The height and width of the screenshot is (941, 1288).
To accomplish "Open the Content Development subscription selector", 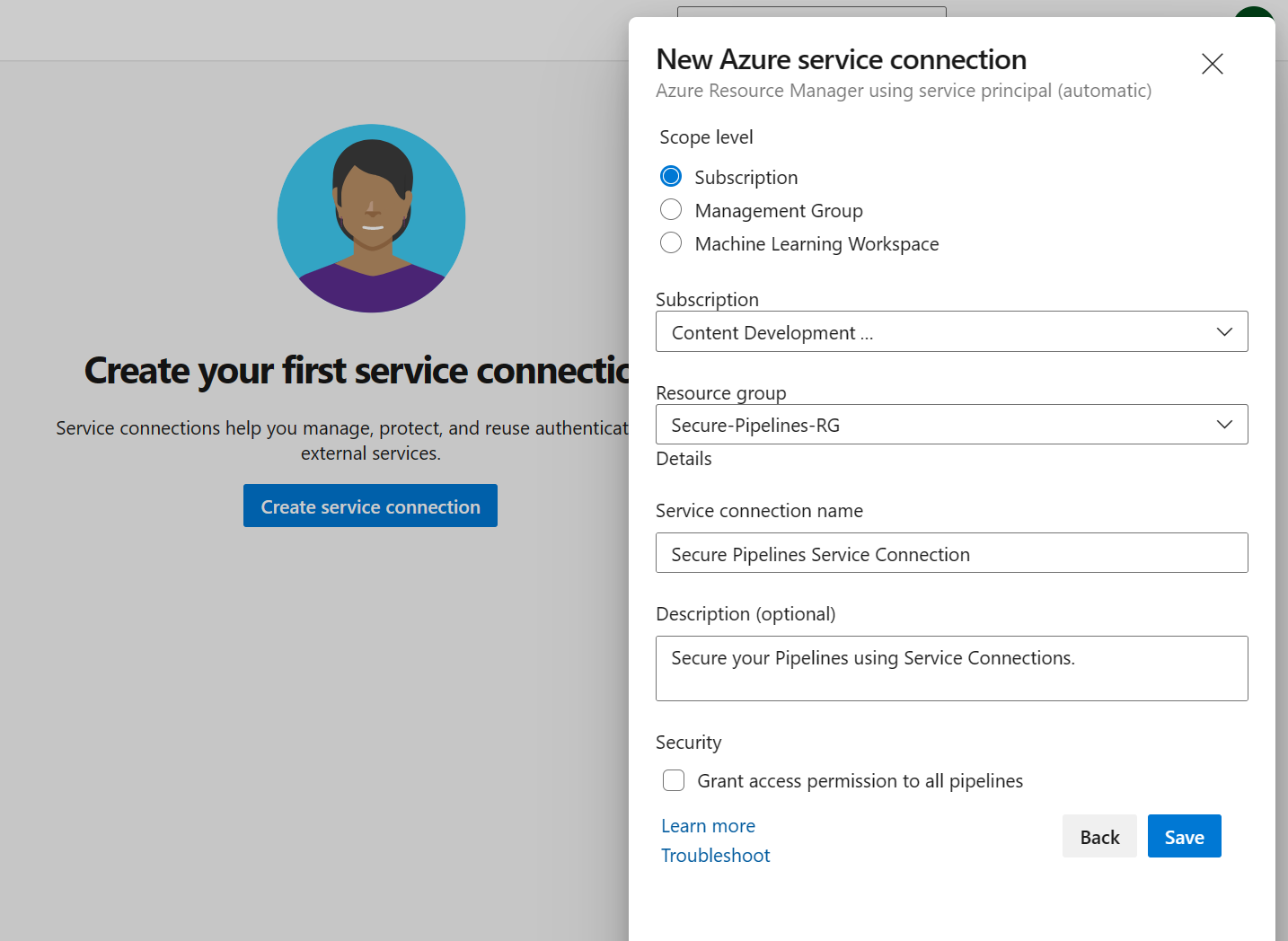I will [x=952, y=331].
